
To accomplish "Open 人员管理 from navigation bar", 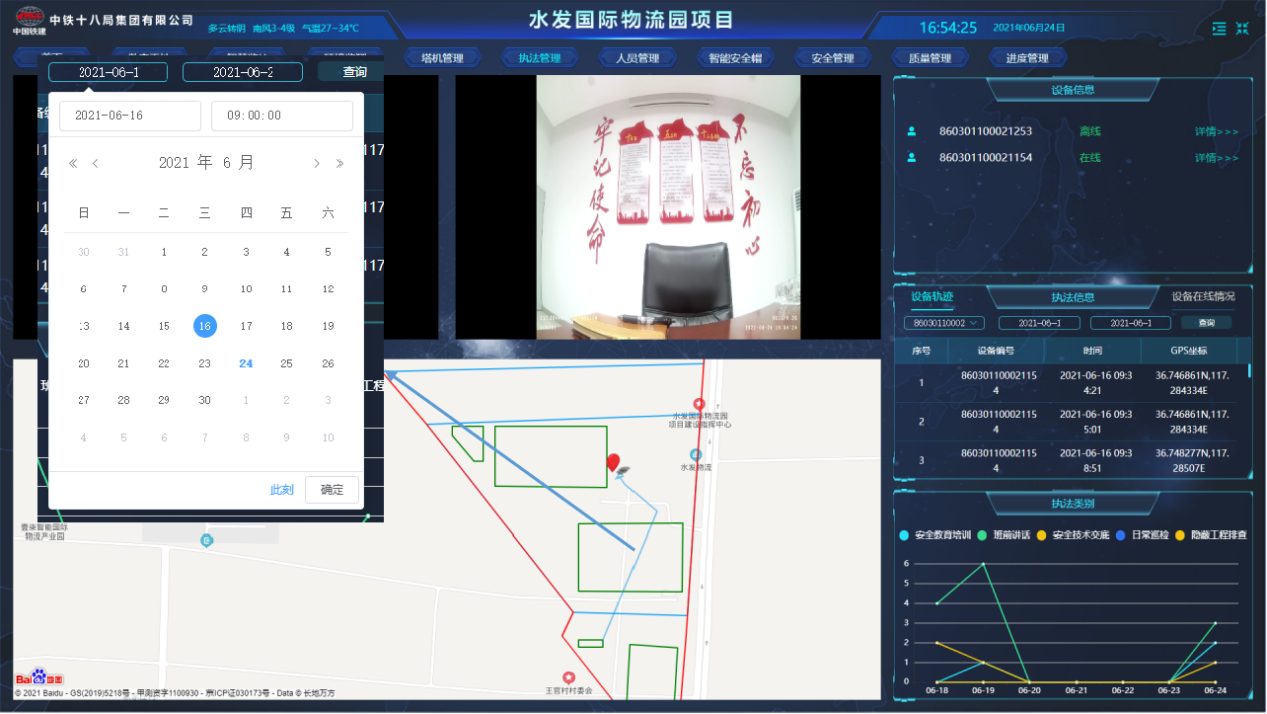I will 637,58.
